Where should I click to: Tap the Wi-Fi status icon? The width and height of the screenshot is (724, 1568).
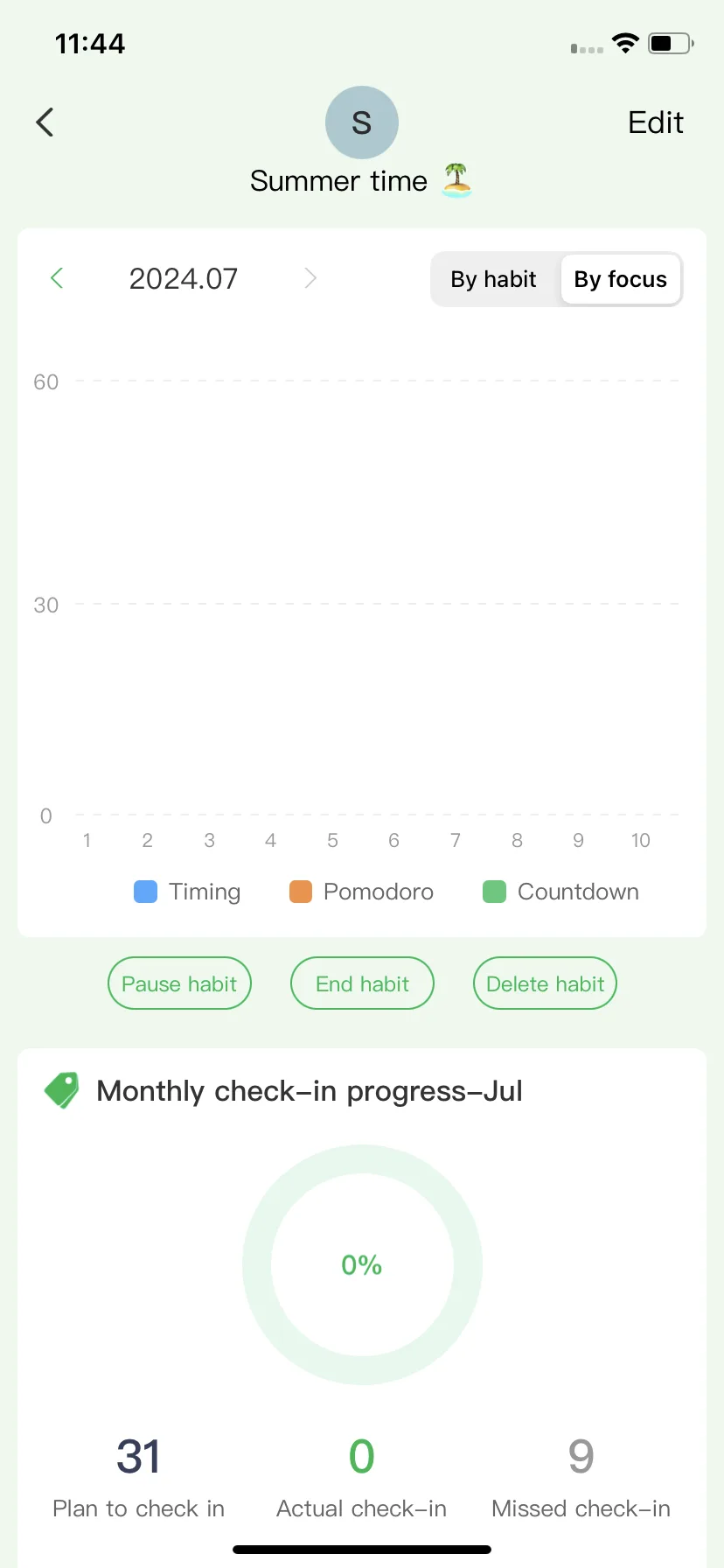[x=625, y=43]
